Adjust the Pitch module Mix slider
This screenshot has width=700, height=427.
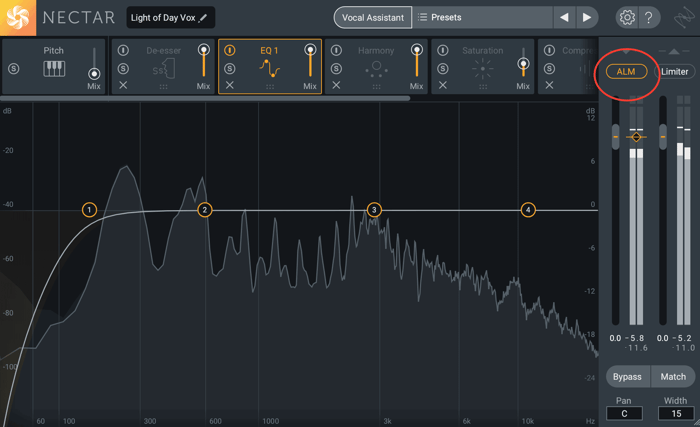tap(94, 73)
